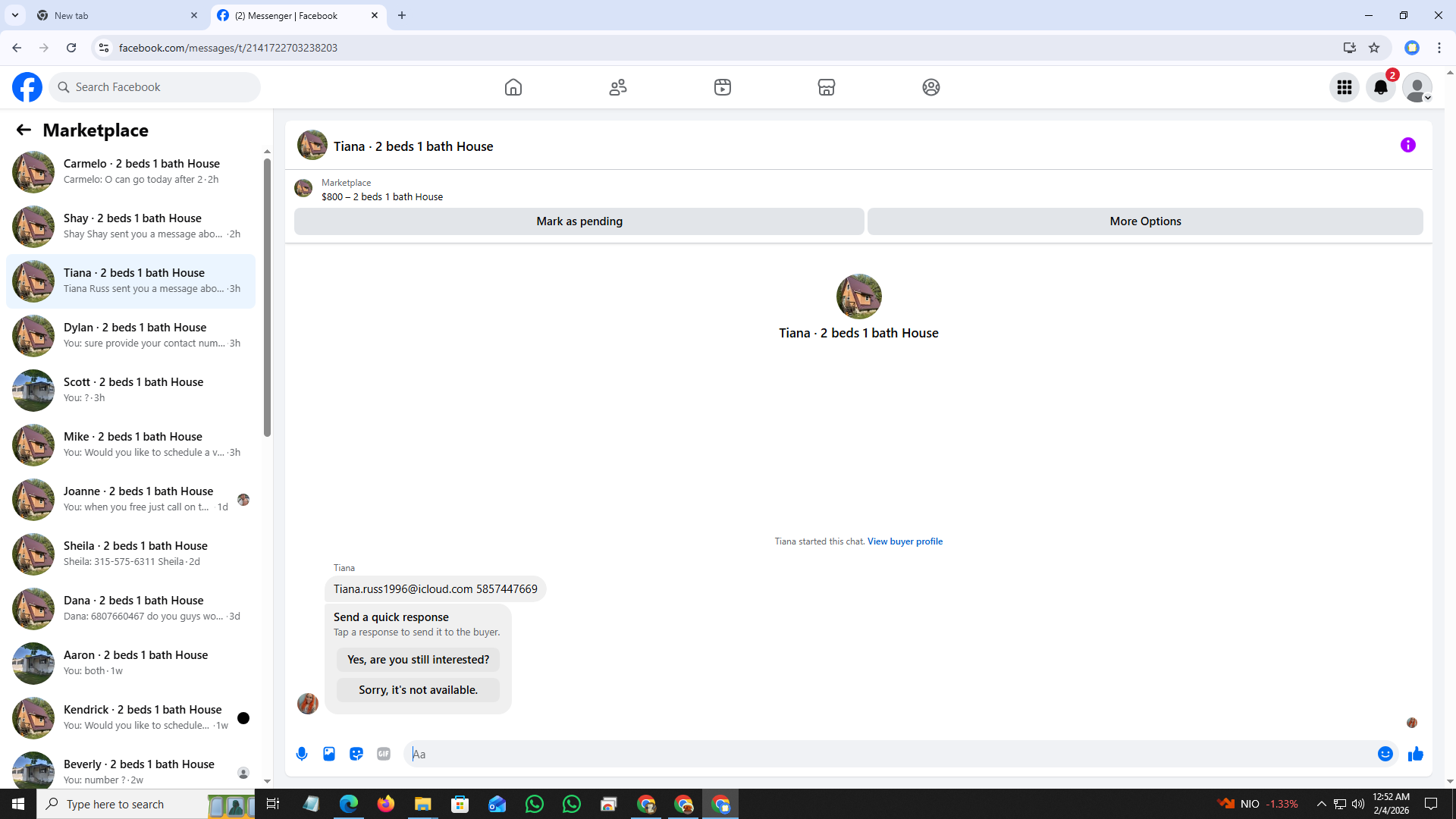
Task: Open Marketplace tab in top navigation
Action: (x=826, y=87)
